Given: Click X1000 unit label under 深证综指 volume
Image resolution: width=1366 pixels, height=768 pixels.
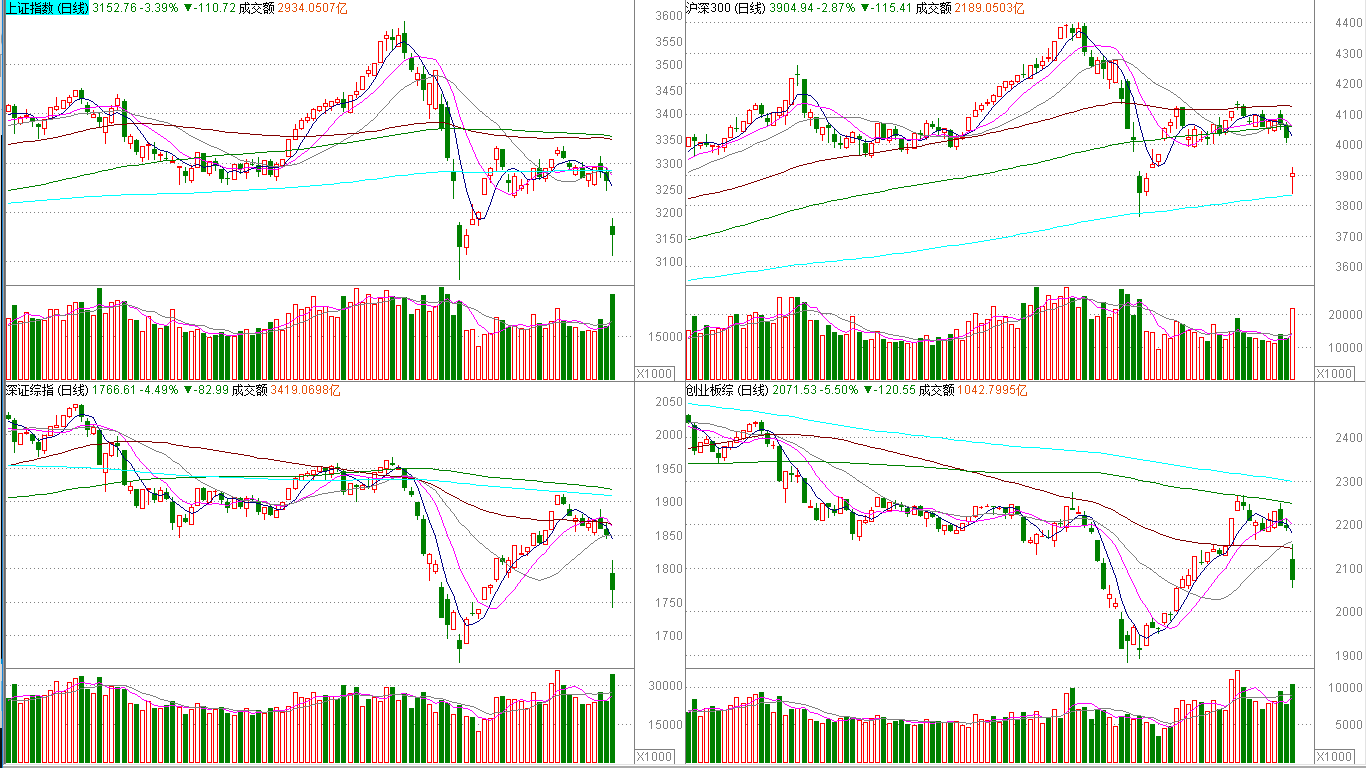Looking at the screenshot, I should point(657,756).
